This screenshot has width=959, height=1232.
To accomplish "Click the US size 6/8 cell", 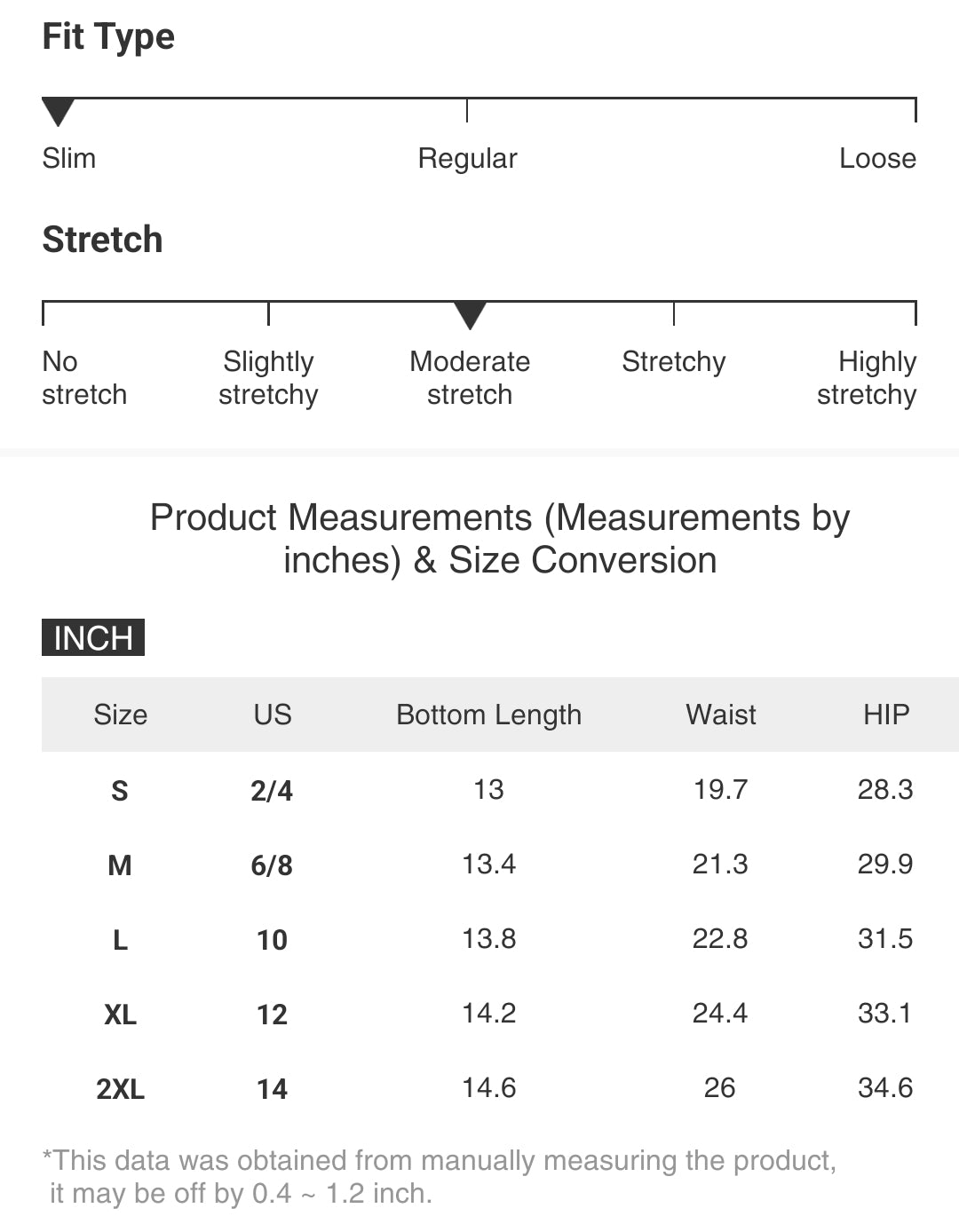I will pos(272,865).
